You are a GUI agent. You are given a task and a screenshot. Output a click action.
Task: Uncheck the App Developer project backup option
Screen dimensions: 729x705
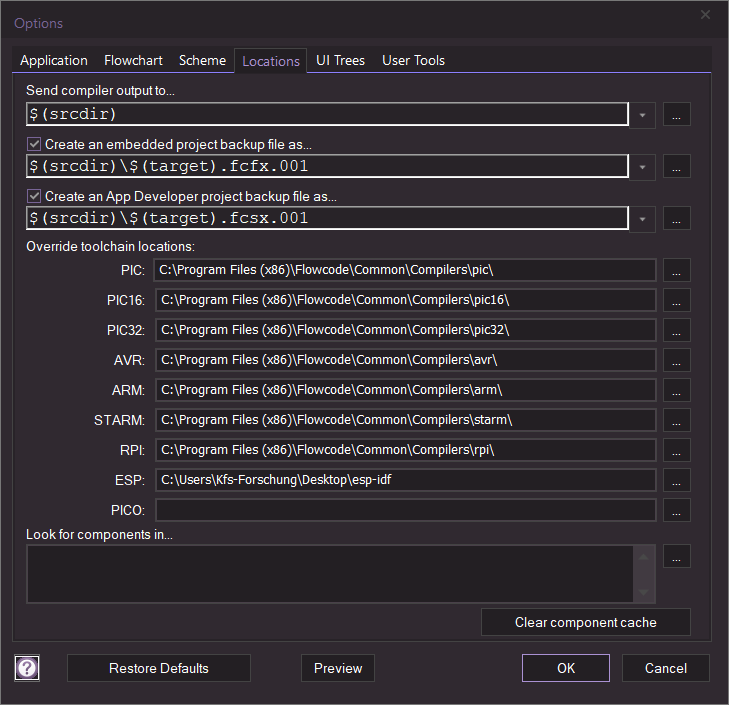(x=35, y=196)
